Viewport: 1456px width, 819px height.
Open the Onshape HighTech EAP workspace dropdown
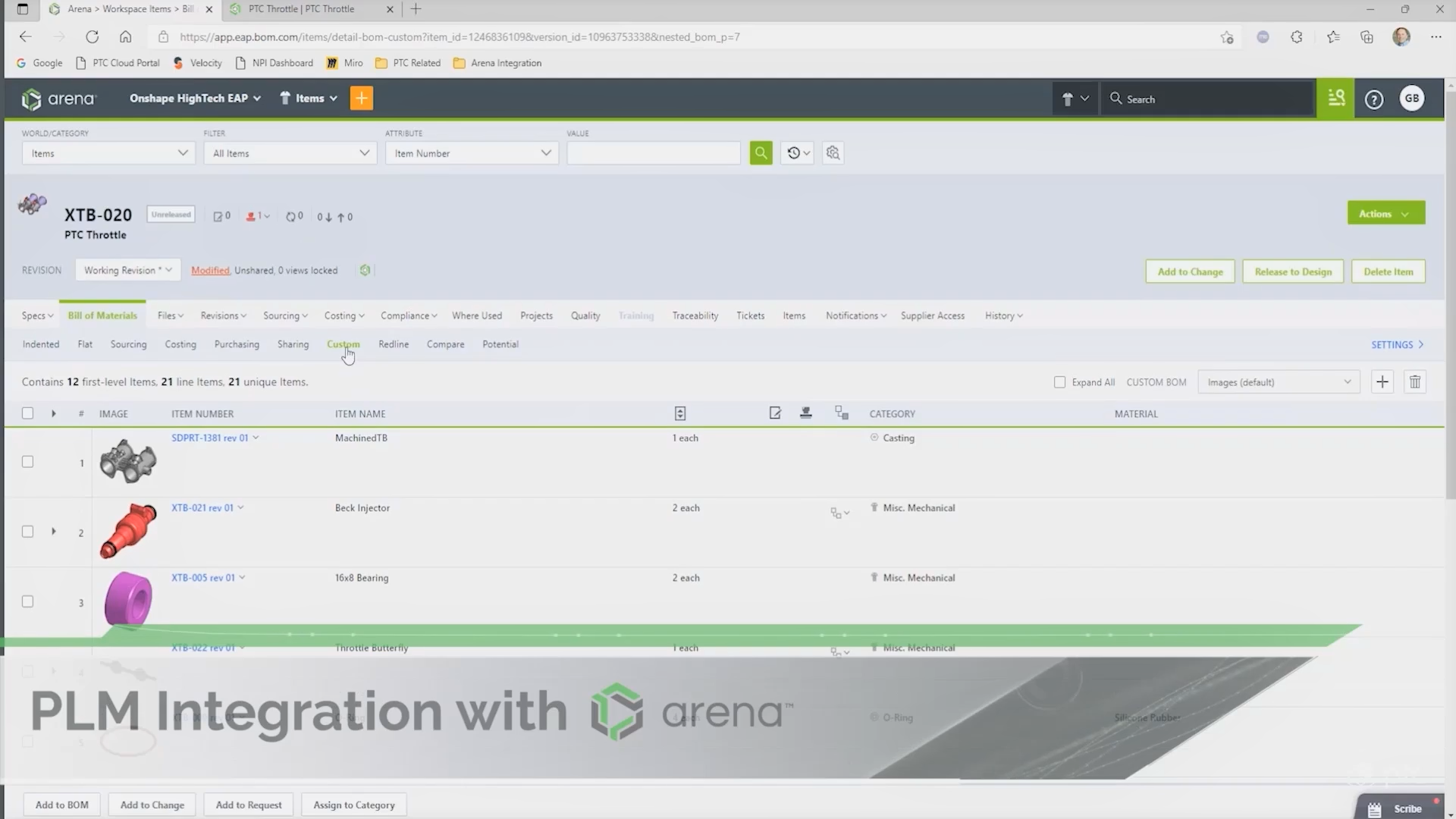pos(195,98)
